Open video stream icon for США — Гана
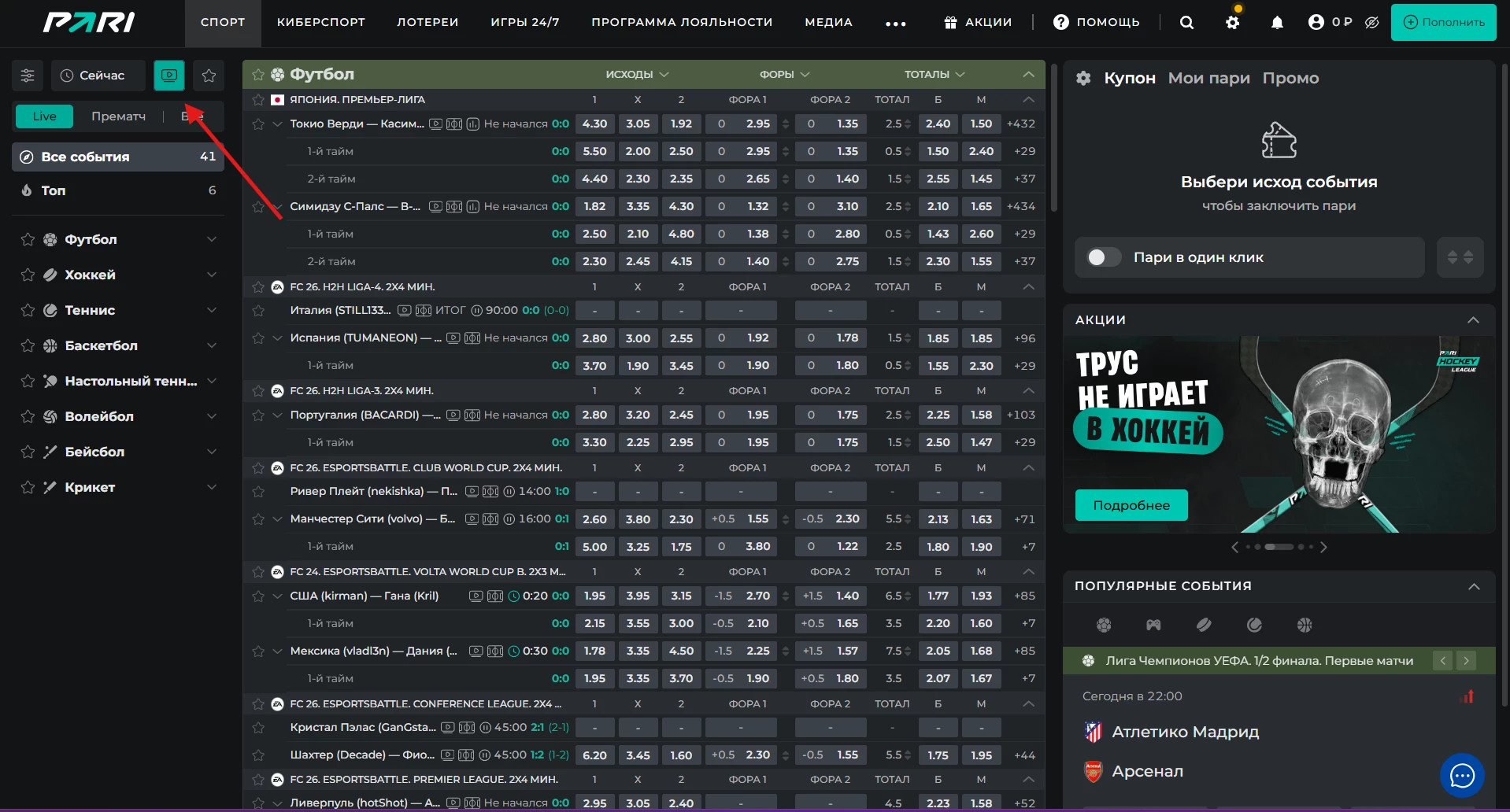 [476, 596]
